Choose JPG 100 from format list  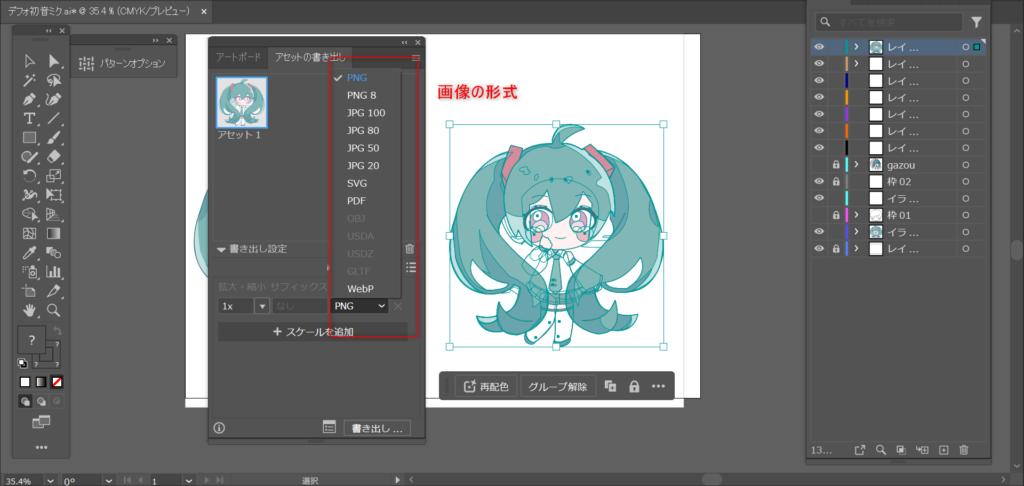coord(365,113)
